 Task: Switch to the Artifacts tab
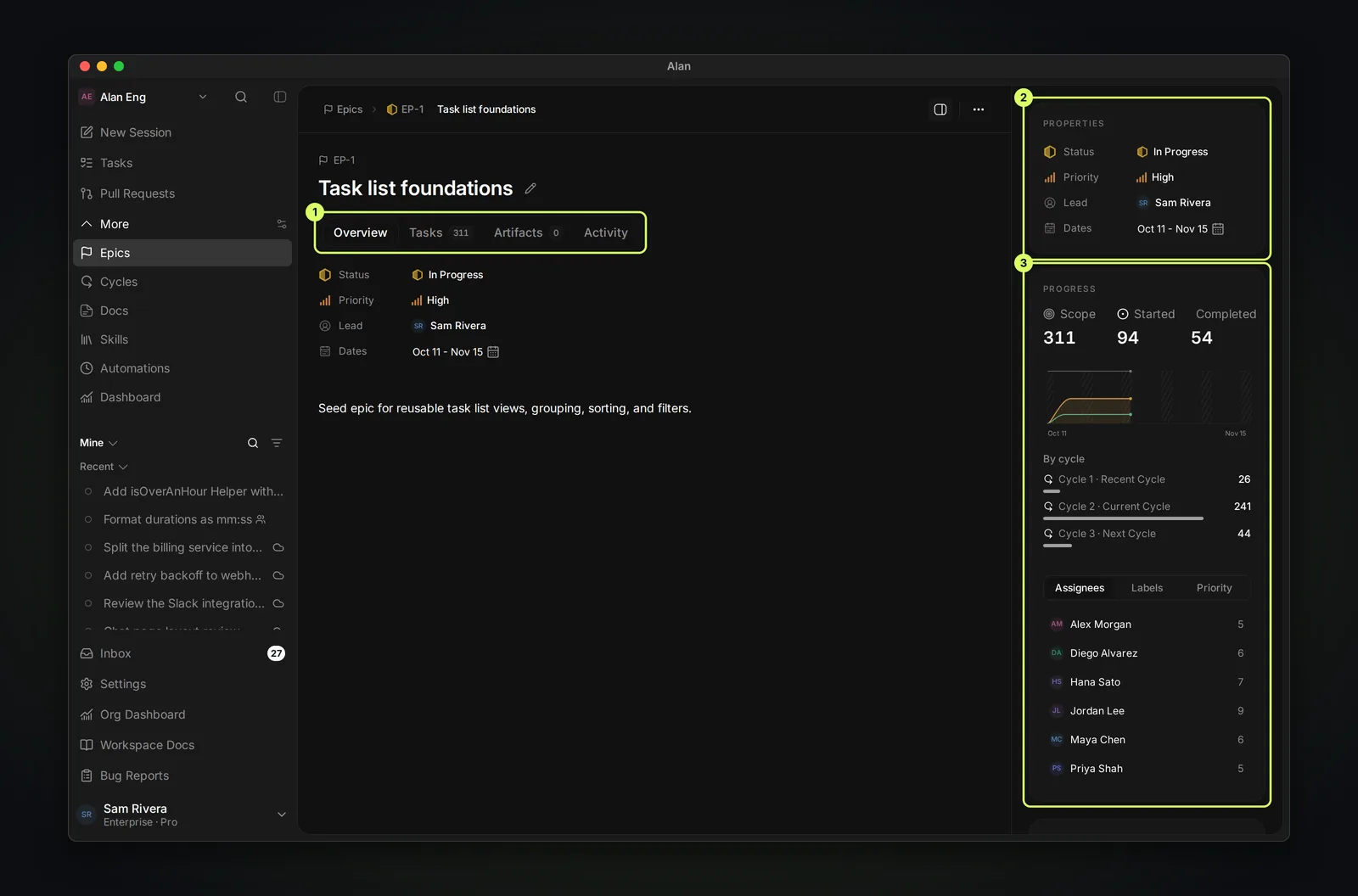click(x=527, y=232)
